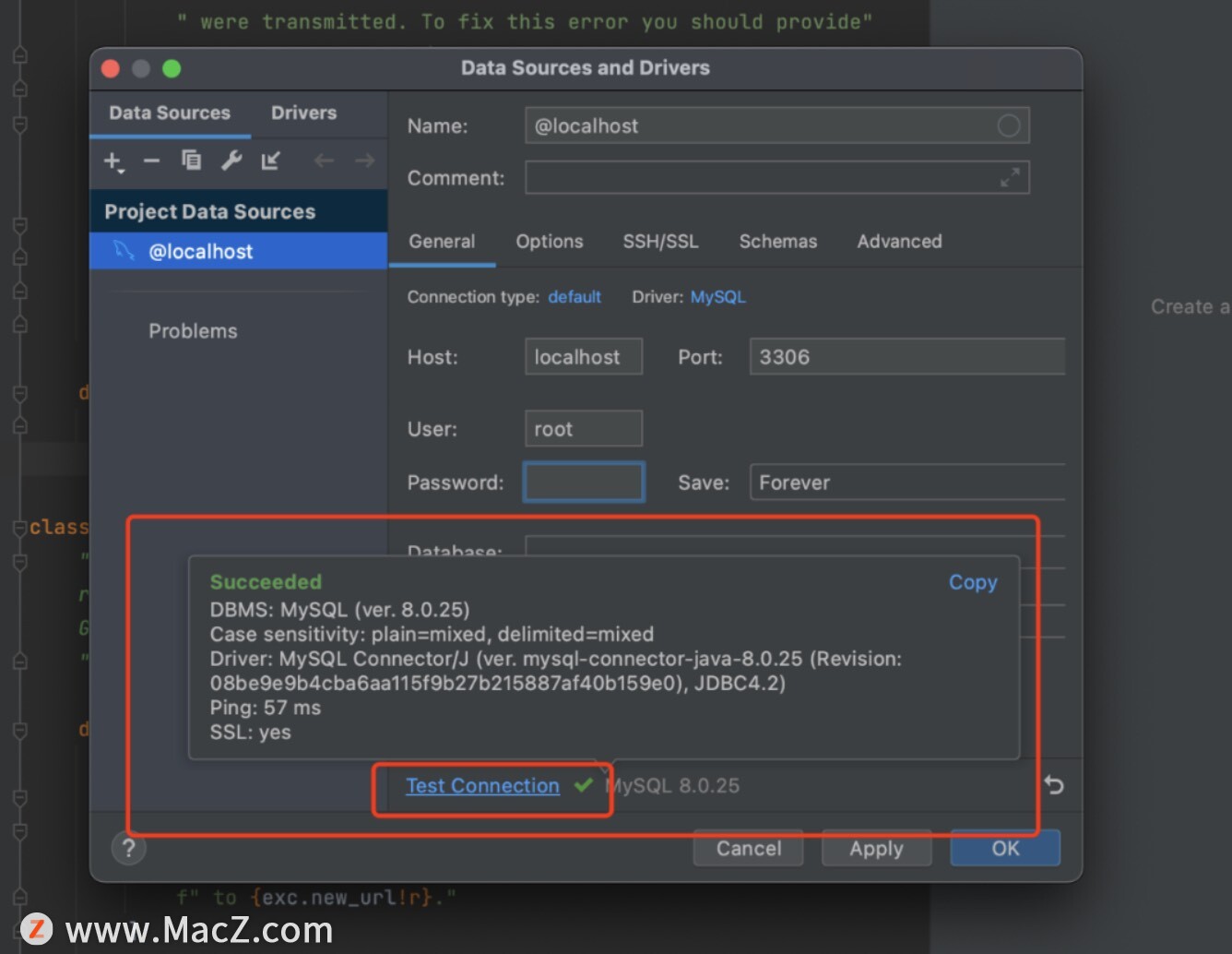Click the make global import arrow icon

270,161
